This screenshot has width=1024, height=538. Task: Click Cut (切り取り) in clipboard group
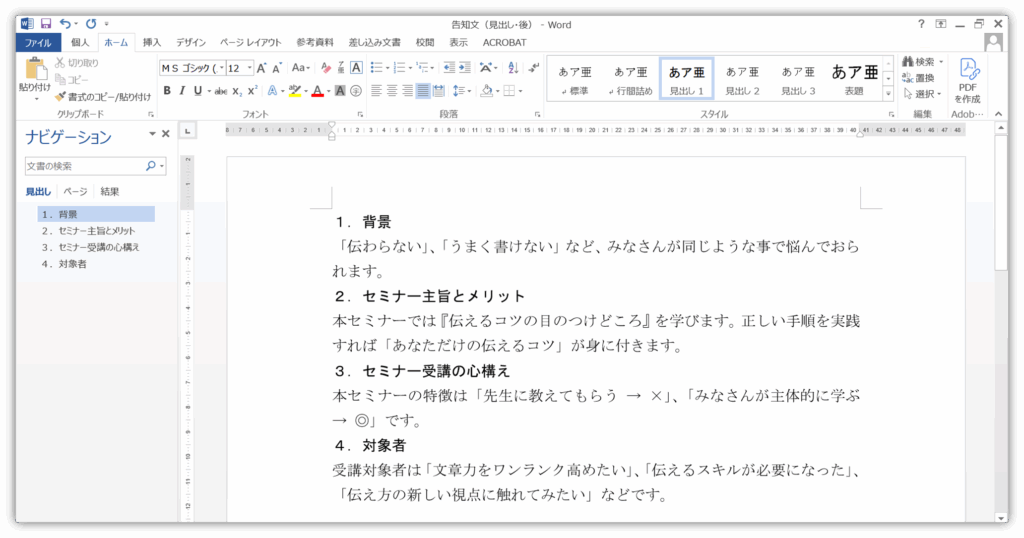[x=76, y=63]
